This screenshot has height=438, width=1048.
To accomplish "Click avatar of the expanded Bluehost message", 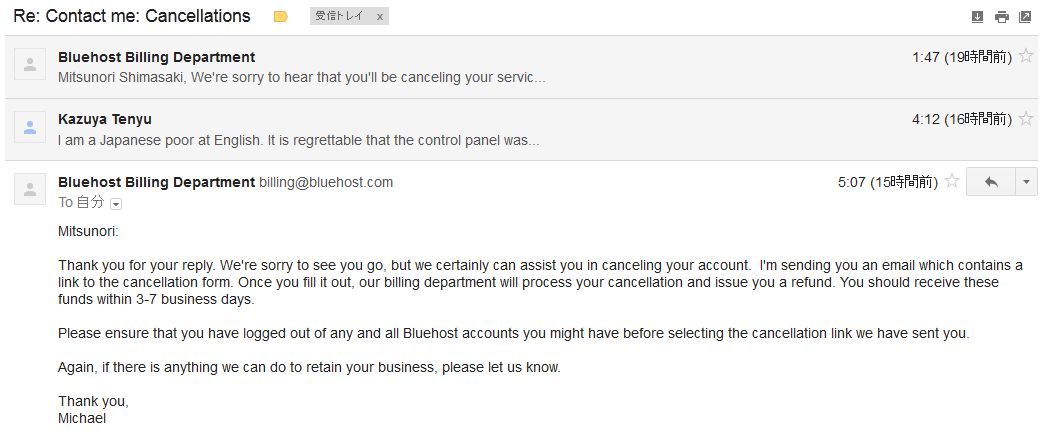I will (x=30, y=189).
